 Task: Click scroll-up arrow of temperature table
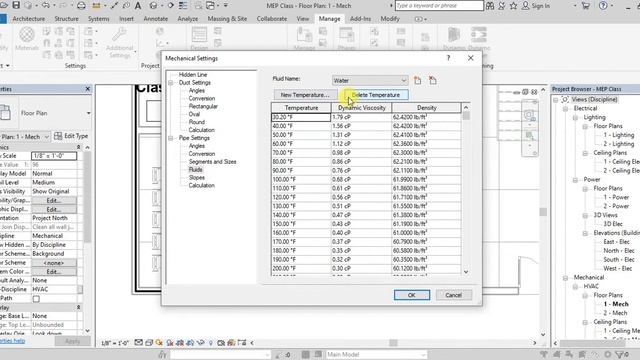coord(466,107)
